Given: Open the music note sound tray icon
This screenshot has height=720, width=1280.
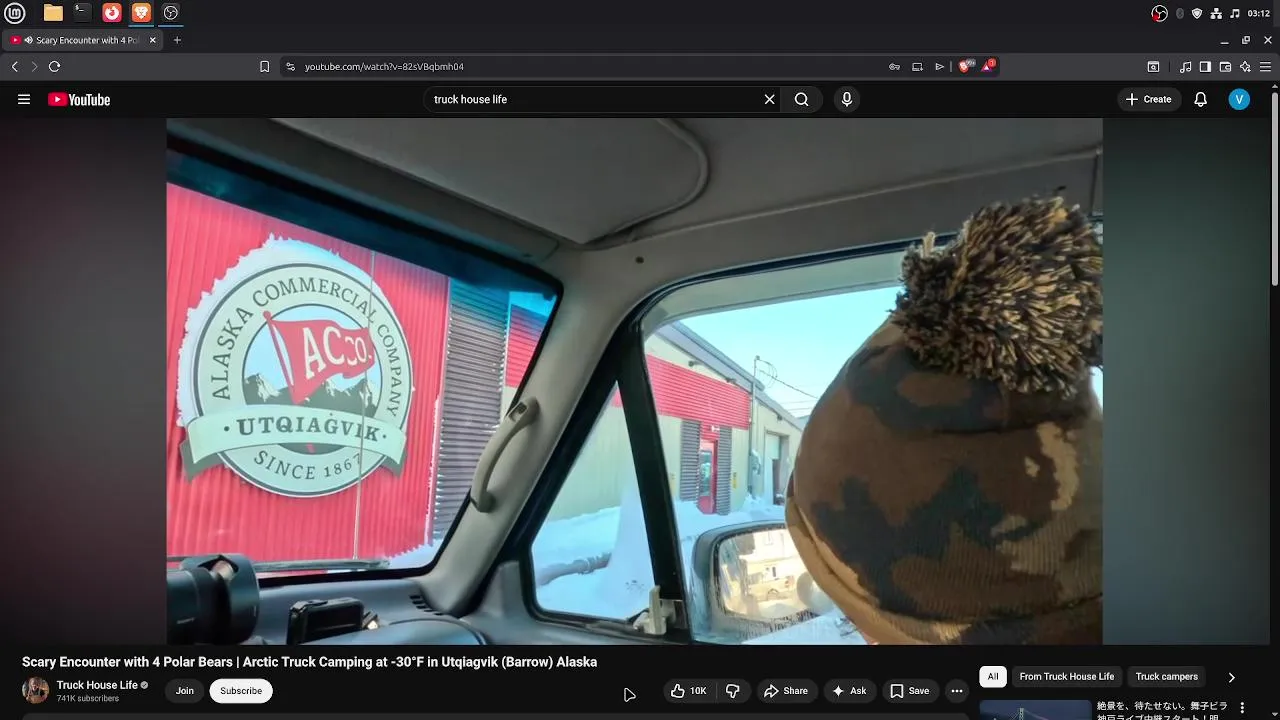Looking at the screenshot, I should tap(1235, 13).
